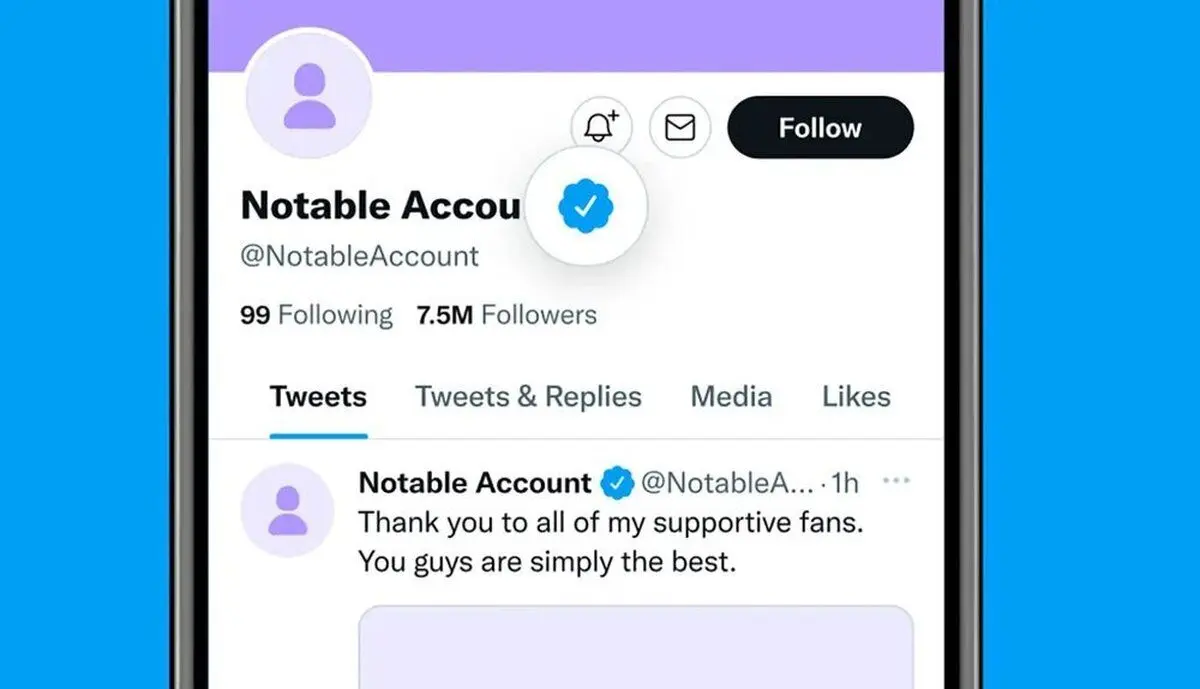Viewport: 1200px width, 689px height.
Task: Click the small verified badge in tweet
Action: click(x=616, y=484)
